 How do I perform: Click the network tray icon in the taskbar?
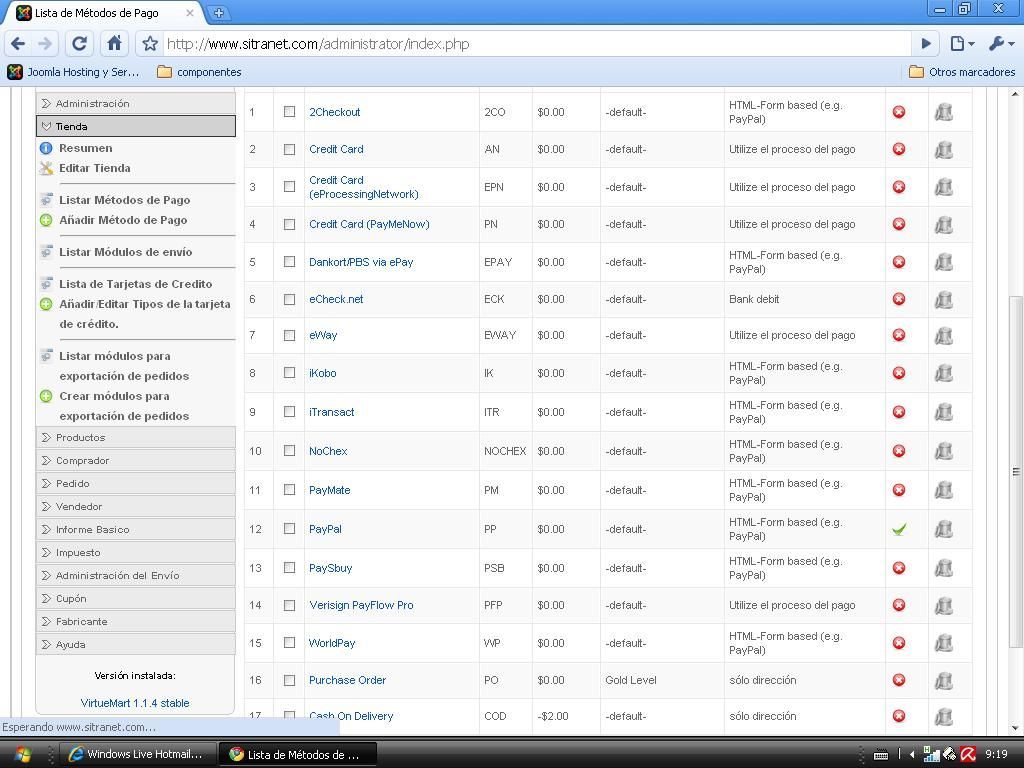pyautogui.click(x=931, y=754)
